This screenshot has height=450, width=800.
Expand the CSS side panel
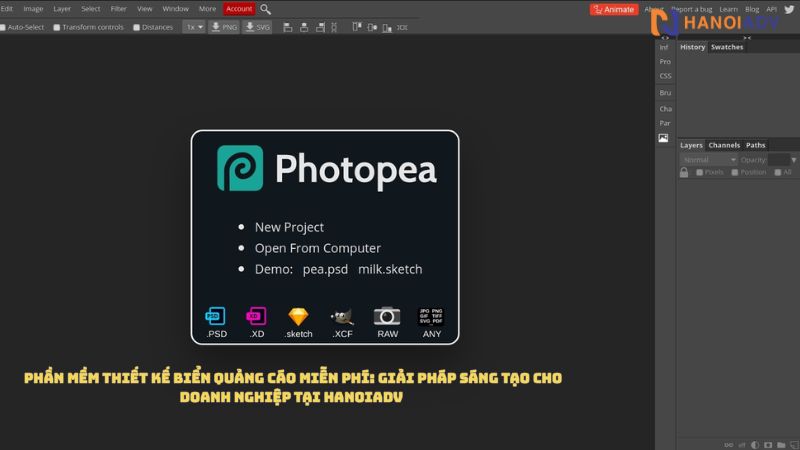click(665, 76)
